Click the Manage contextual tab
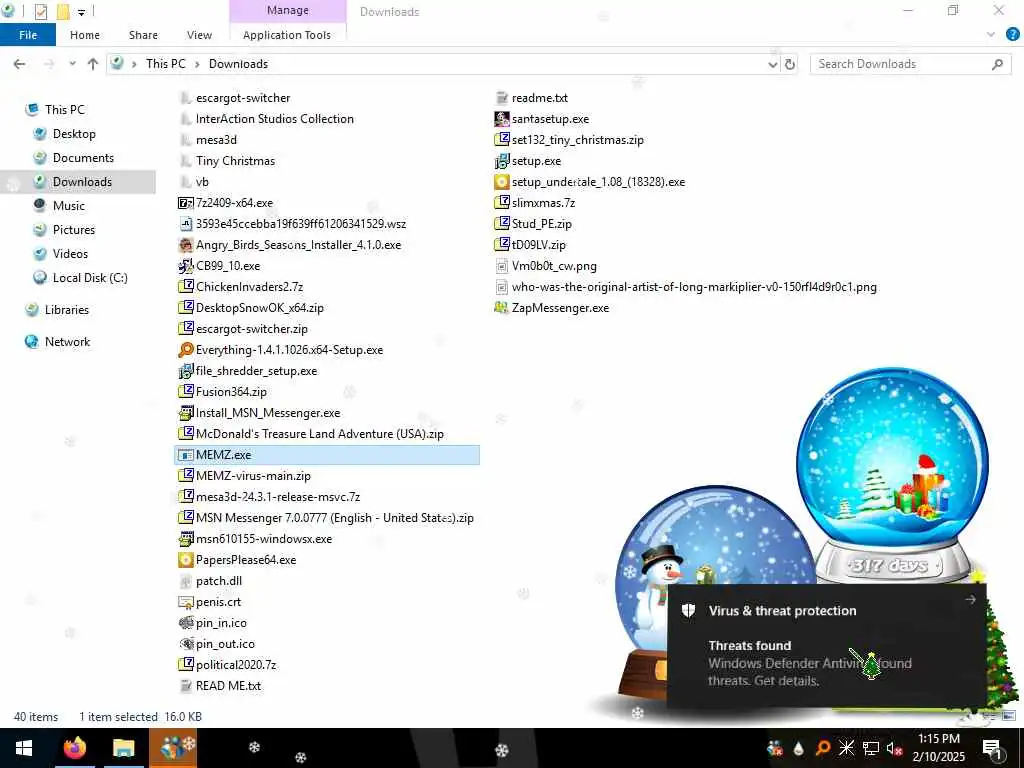Image resolution: width=1024 pixels, height=768 pixels. 287,10
